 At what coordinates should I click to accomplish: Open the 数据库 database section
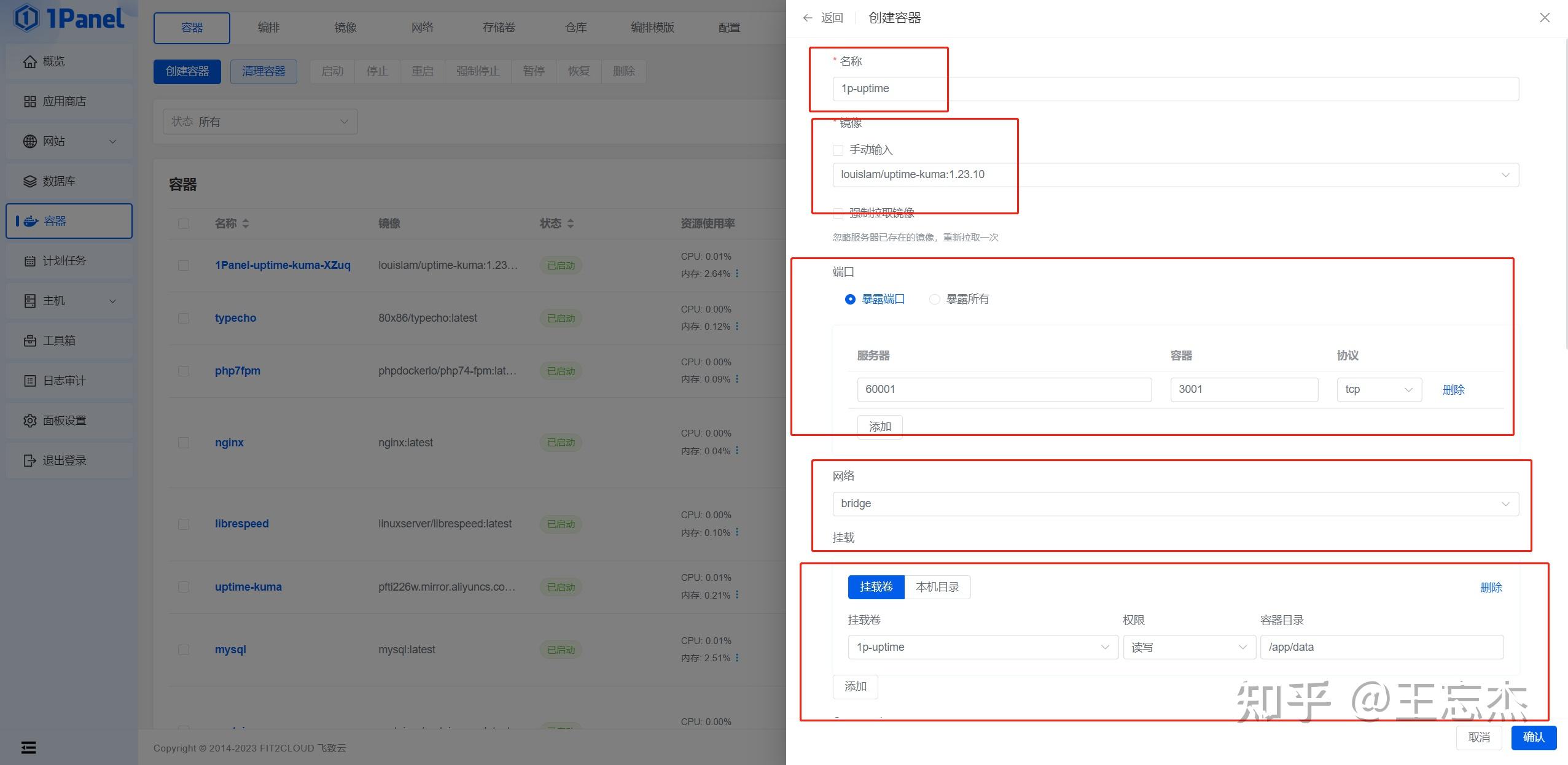tap(60, 181)
